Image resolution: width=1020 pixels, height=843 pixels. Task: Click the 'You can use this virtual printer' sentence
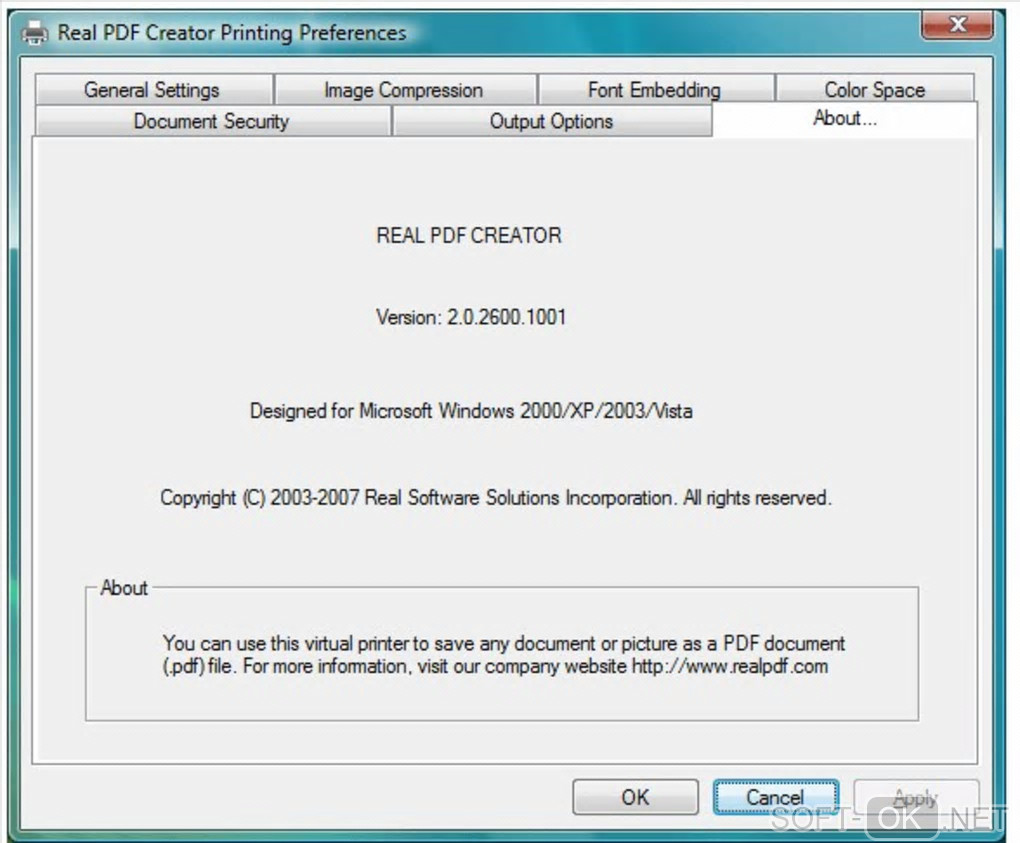[503, 655]
